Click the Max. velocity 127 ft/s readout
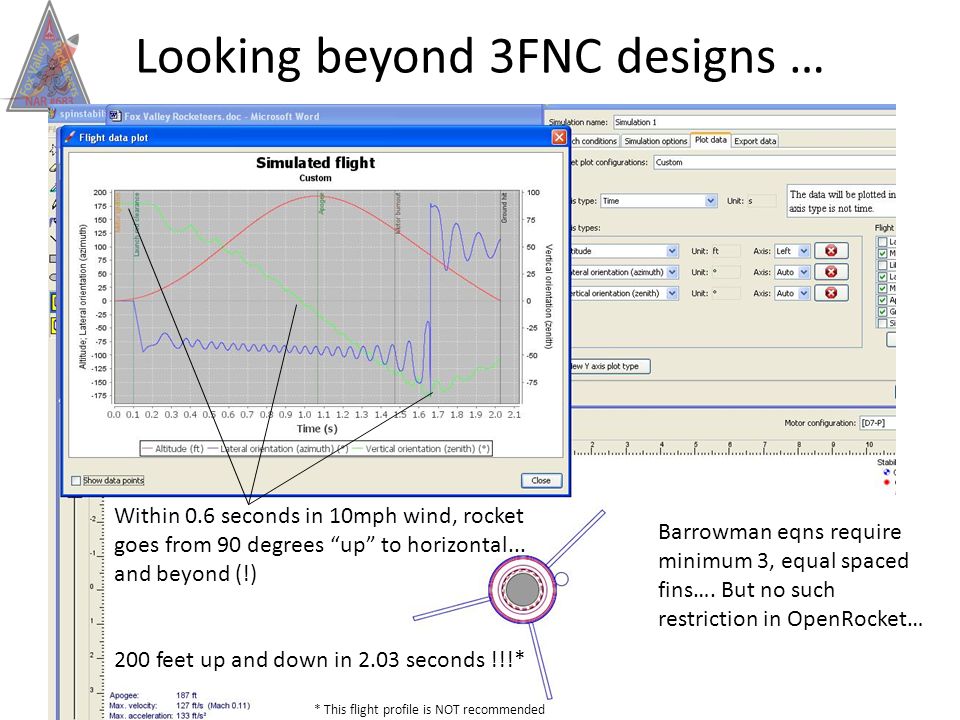Screen dimensions: 960x720 click(x=180, y=705)
